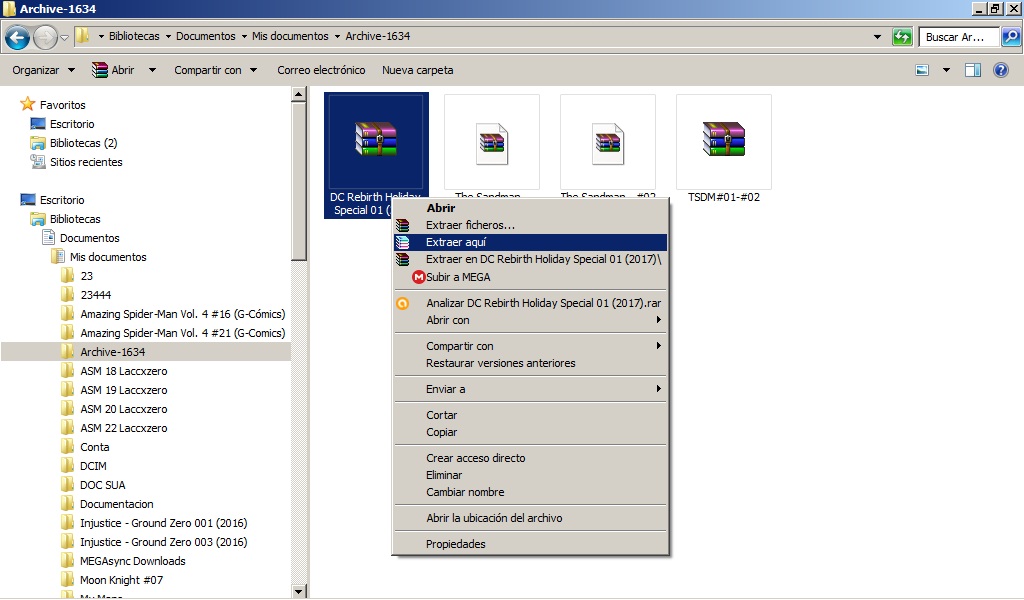Viewport: 1024px width, 600px height.
Task: Expand the Enviar a submenu
Action: 530,388
